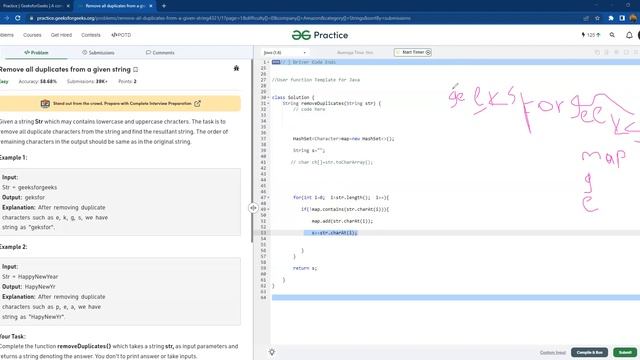Switch to the Problem tab
Screen dimensions: 640x360
(x=36, y=53)
